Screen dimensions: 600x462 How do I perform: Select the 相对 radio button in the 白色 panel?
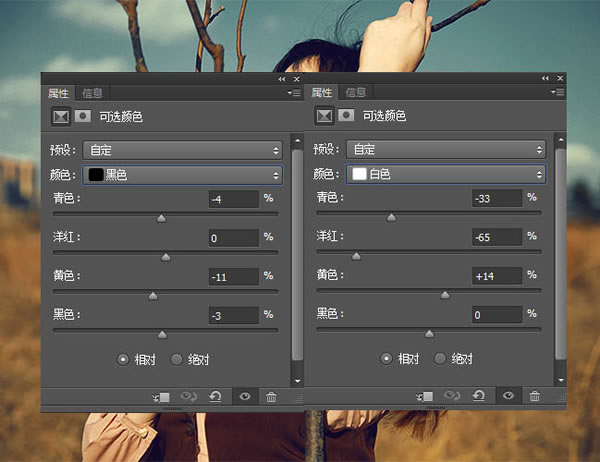click(x=387, y=359)
